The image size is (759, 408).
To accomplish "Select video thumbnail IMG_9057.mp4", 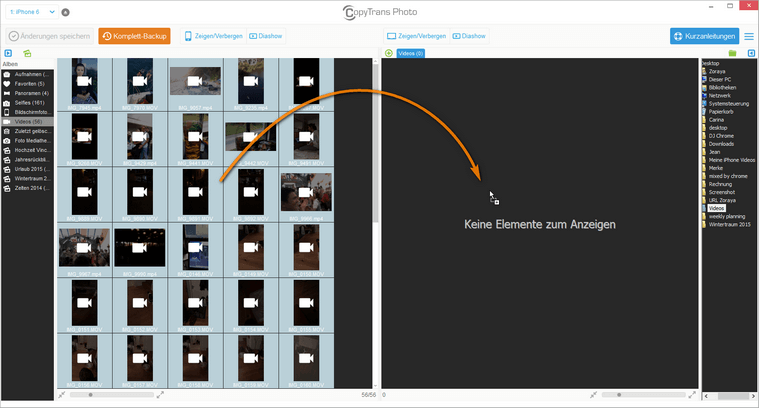I will pos(196,82).
